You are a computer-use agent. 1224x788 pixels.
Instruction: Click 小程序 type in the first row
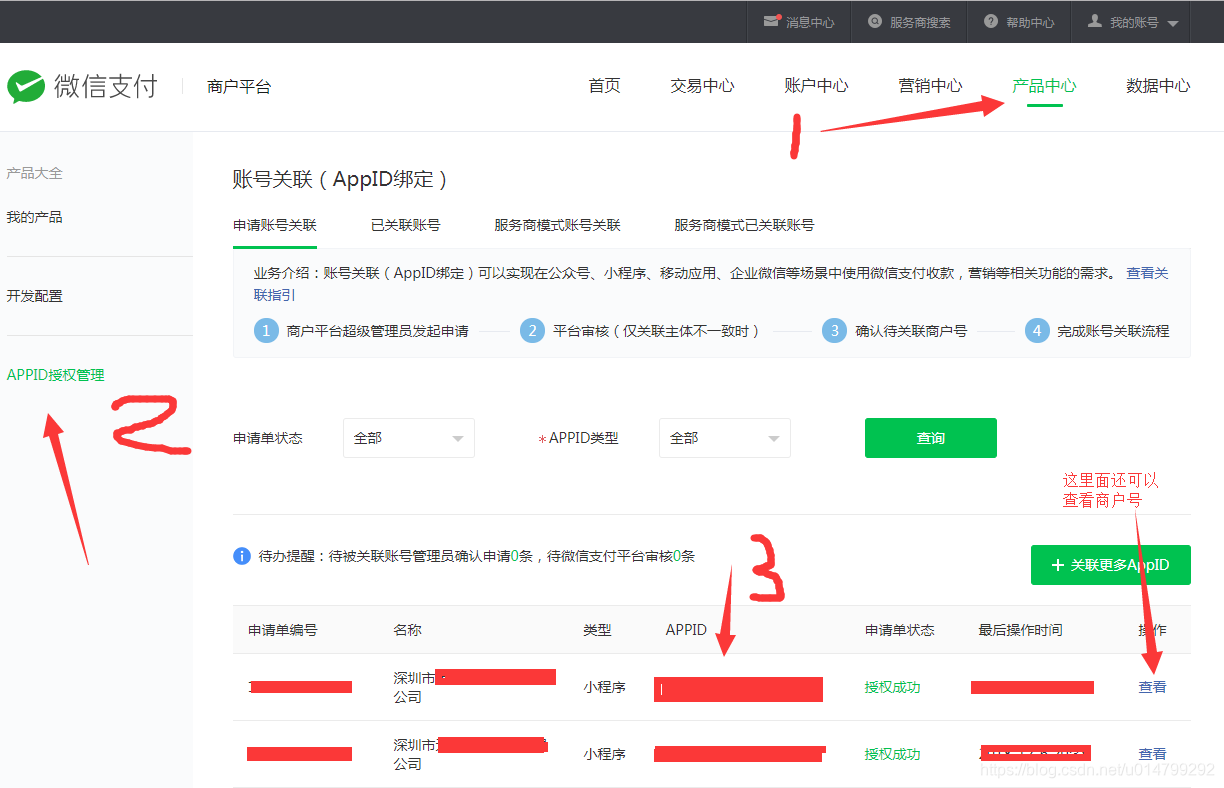click(x=605, y=687)
